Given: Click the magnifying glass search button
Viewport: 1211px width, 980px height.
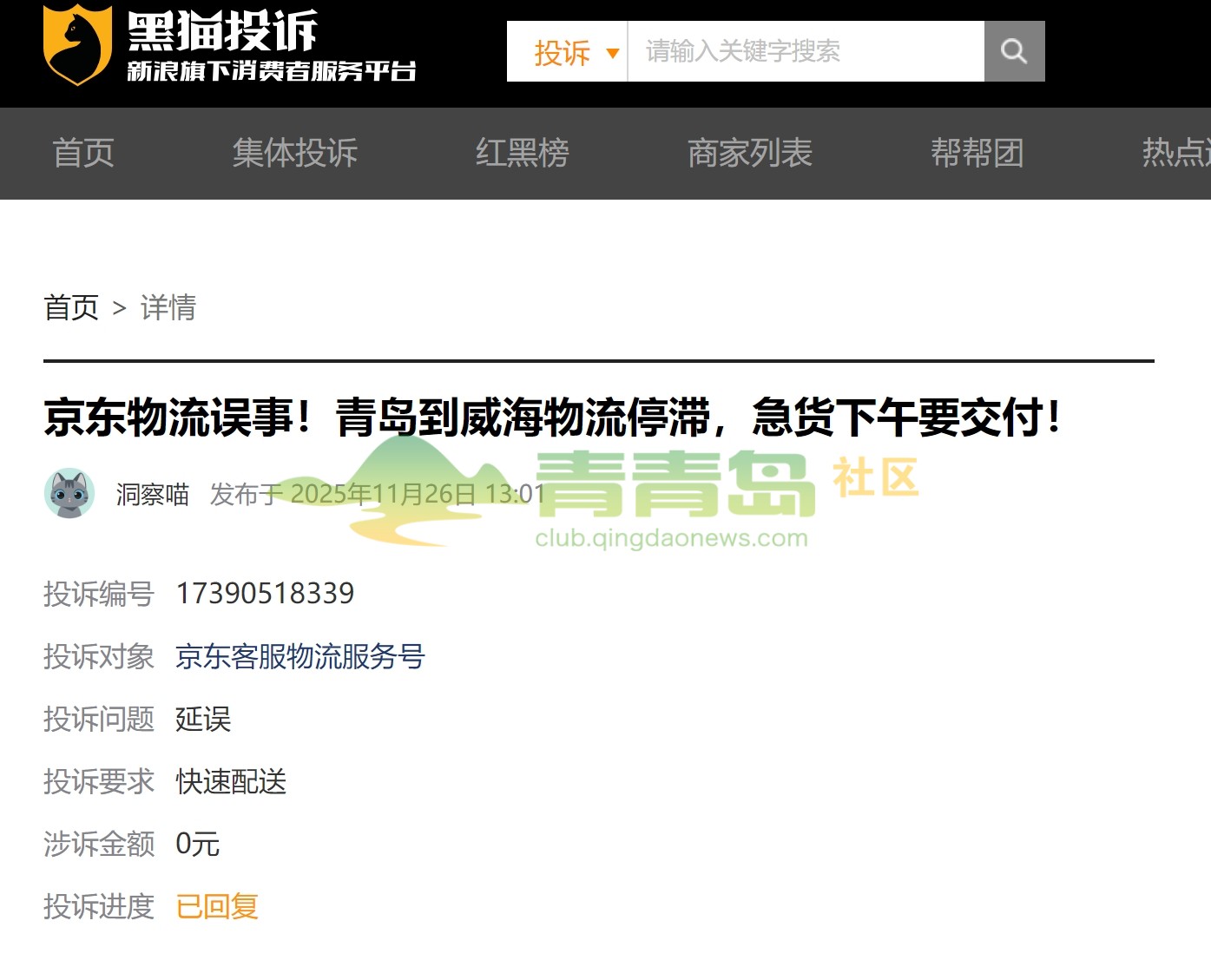Looking at the screenshot, I should 1014,51.
